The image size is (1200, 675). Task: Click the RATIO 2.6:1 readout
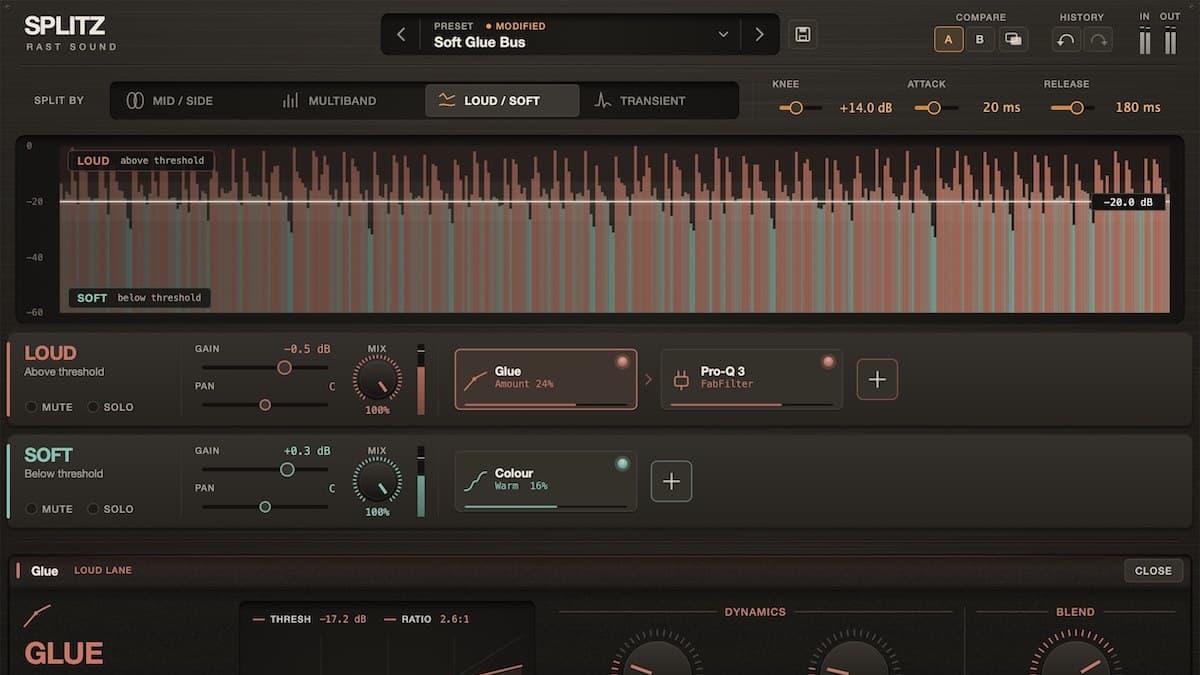(427, 619)
